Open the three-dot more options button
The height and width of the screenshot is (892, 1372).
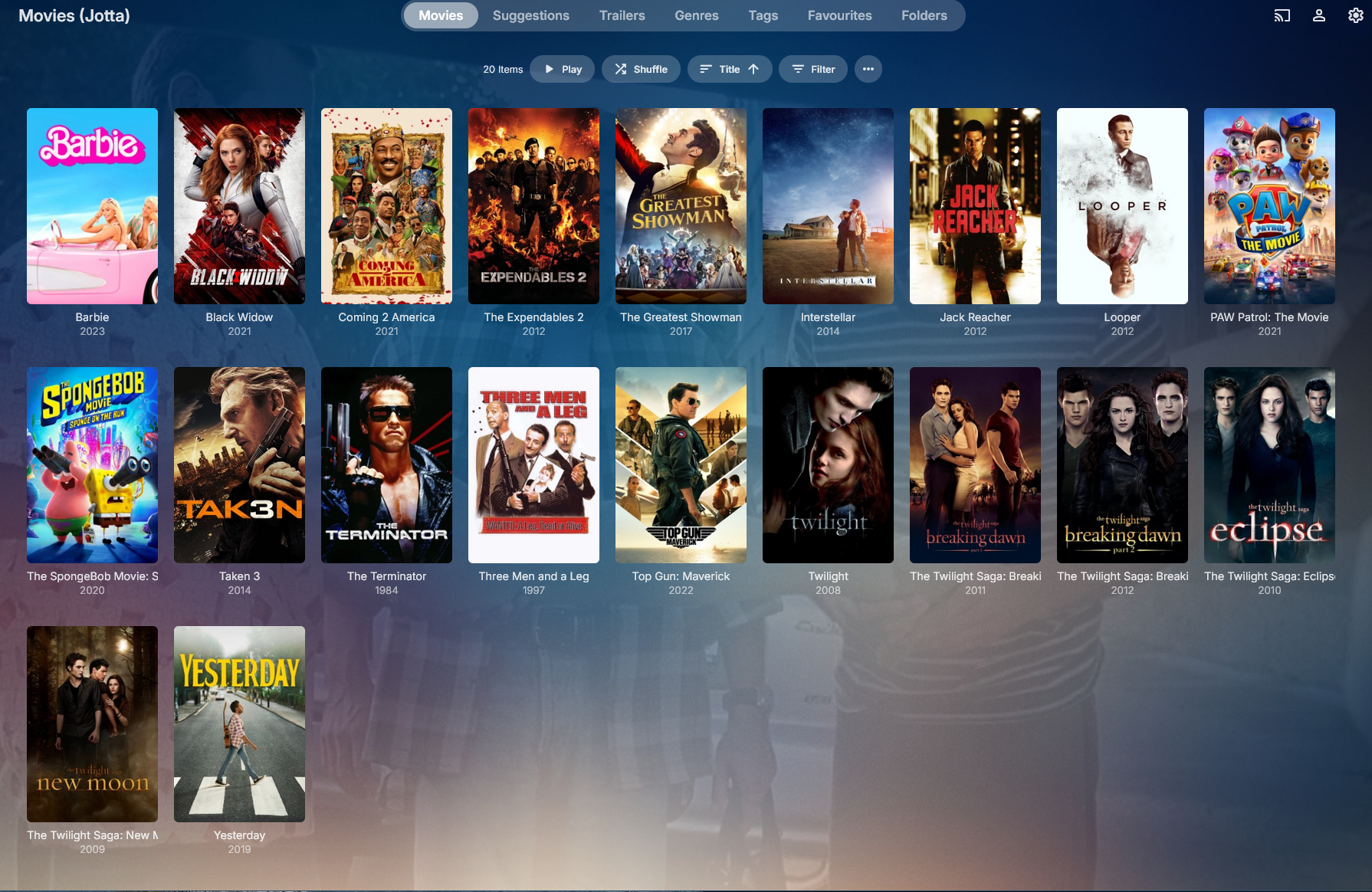click(868, 69)
